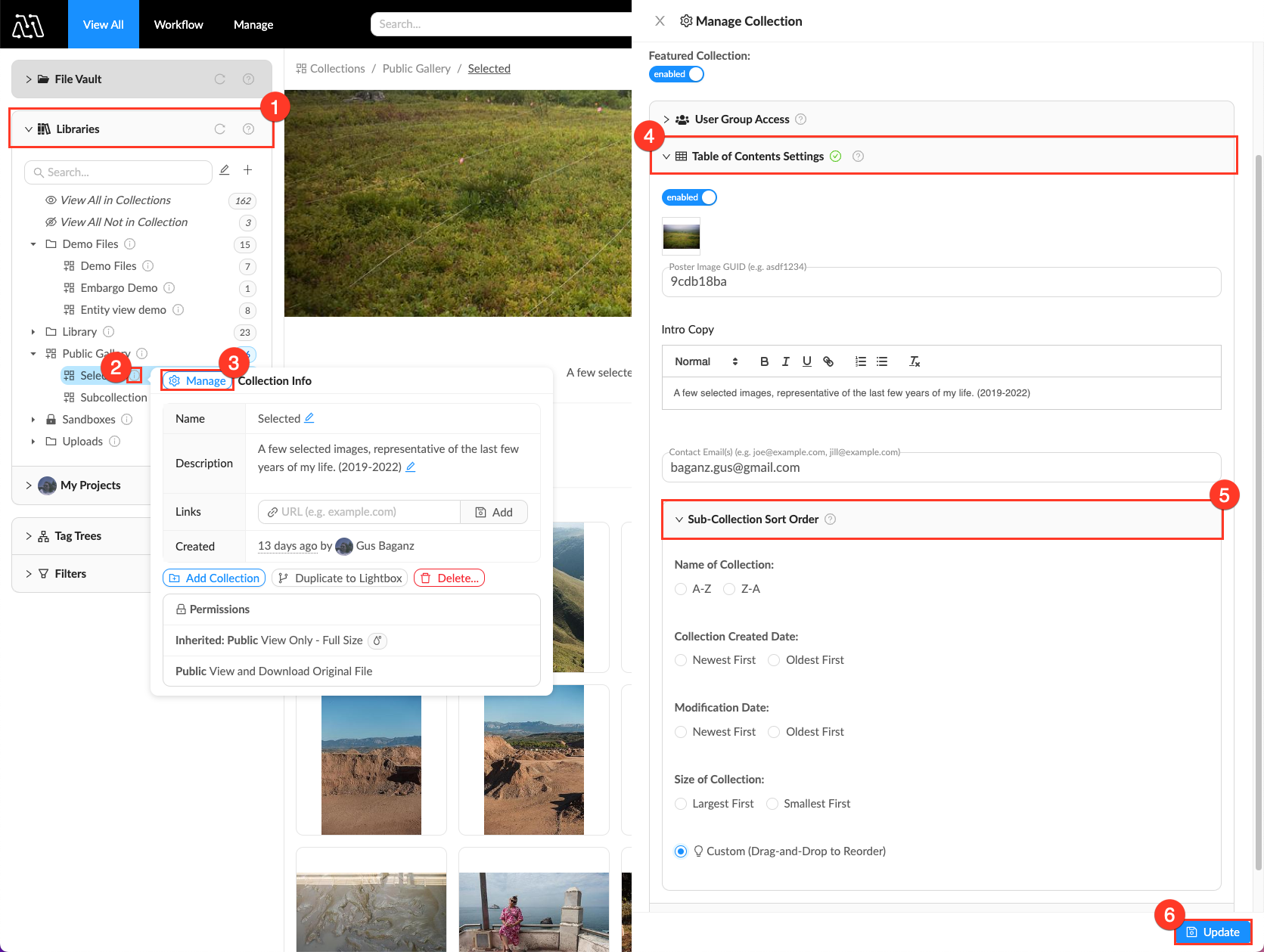
Task: Click the Contact Email(s) input field
Action: 941,467
